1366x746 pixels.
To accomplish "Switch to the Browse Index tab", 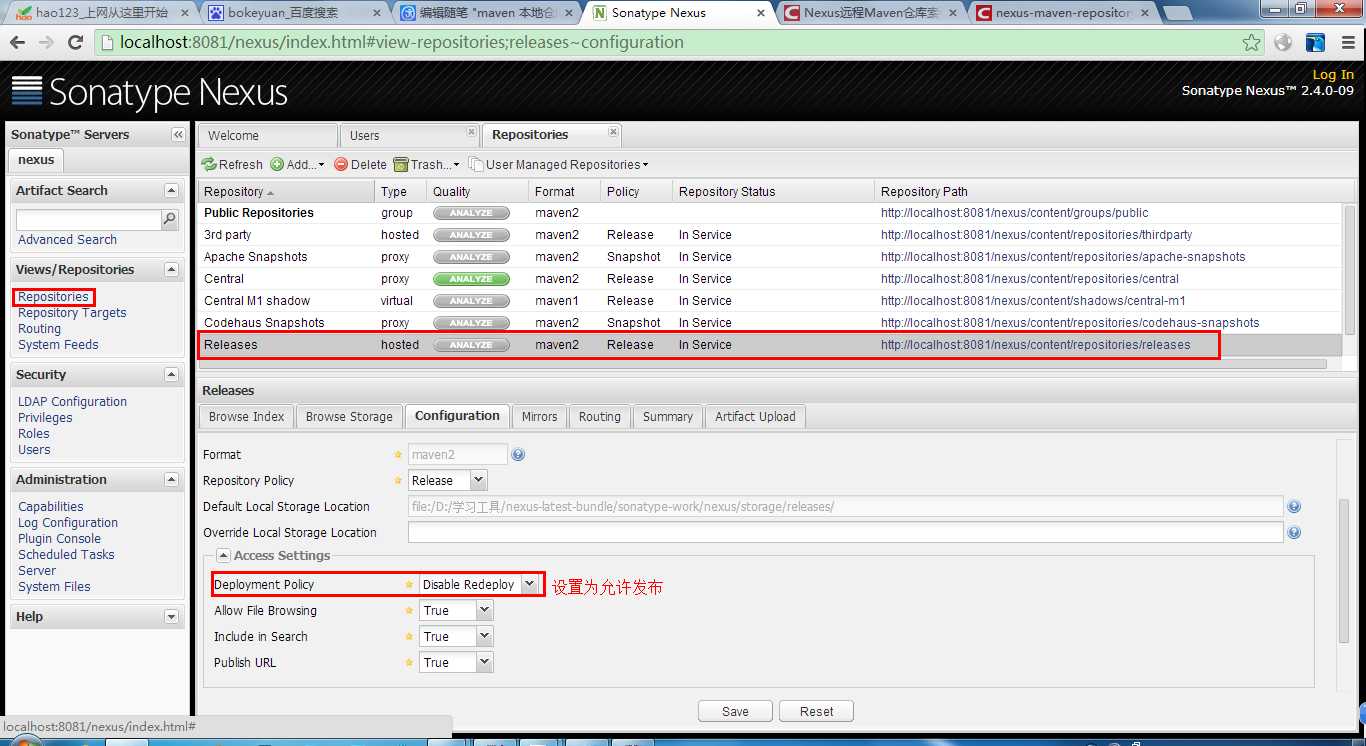I will point(247,416).
